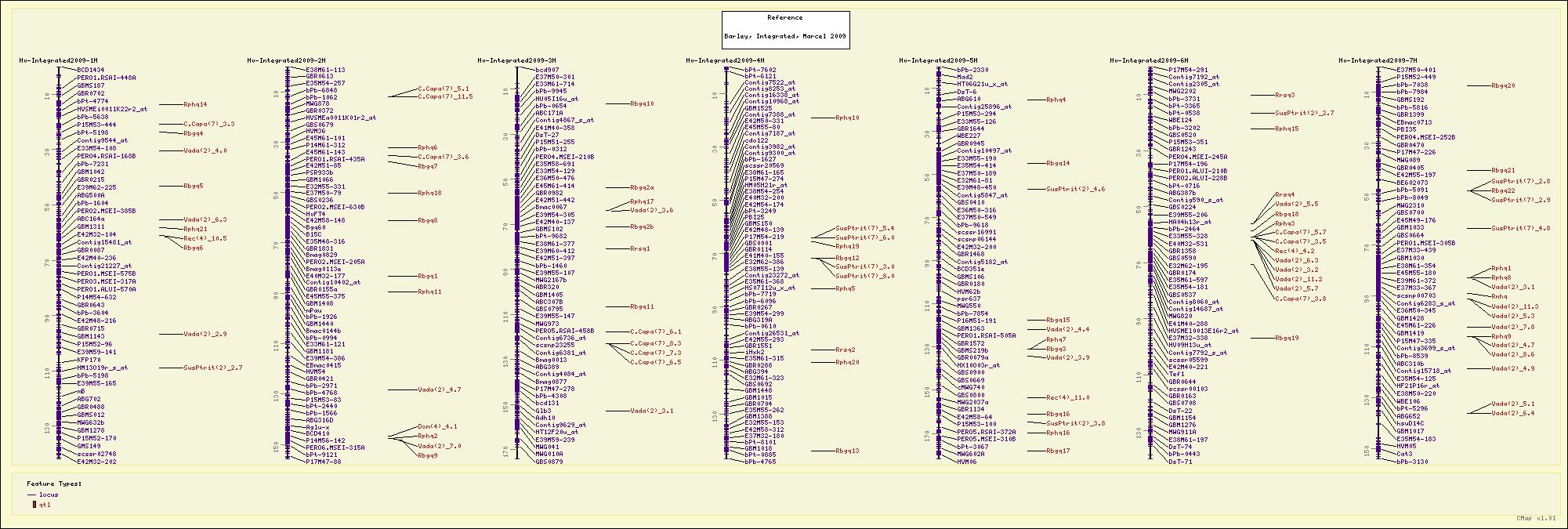1568x529 pixels.
Task: Select the Rbgq19 QTL label
Action: pyautogui.click(x=1286, y=338)
